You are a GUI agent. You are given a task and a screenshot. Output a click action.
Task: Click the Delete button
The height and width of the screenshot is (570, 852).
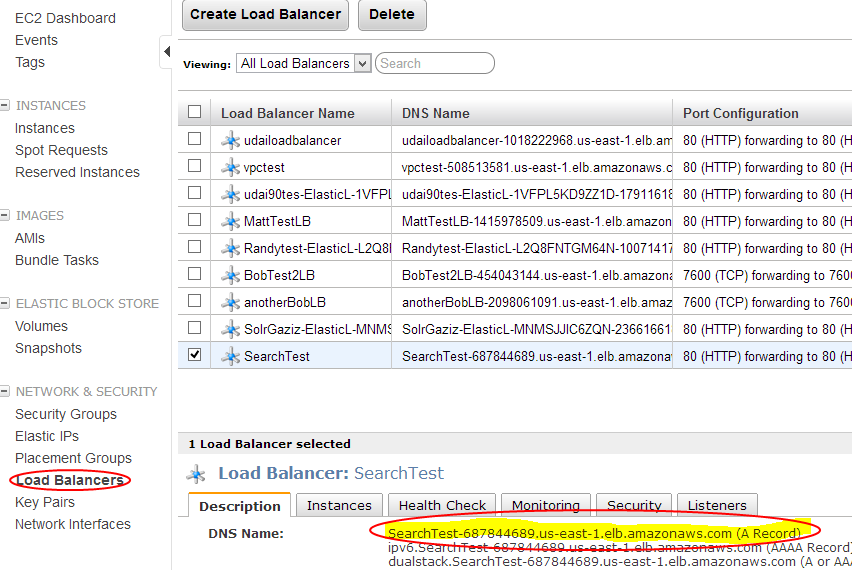click(x=392, y=15)
